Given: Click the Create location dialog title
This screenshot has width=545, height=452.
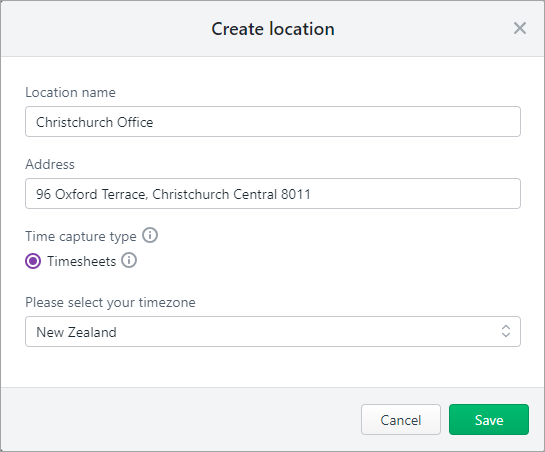Looking at the screenshot, I should pos(273,29).
